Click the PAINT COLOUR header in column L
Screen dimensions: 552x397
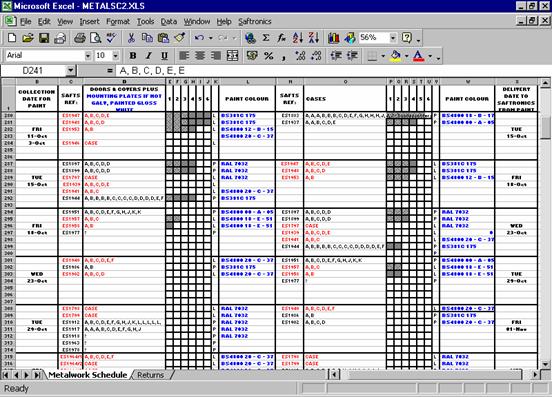pos(247,99)
